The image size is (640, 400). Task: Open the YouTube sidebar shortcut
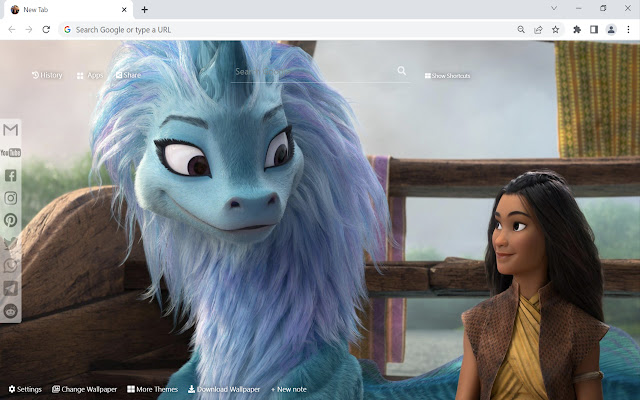[x=11, y=153]
